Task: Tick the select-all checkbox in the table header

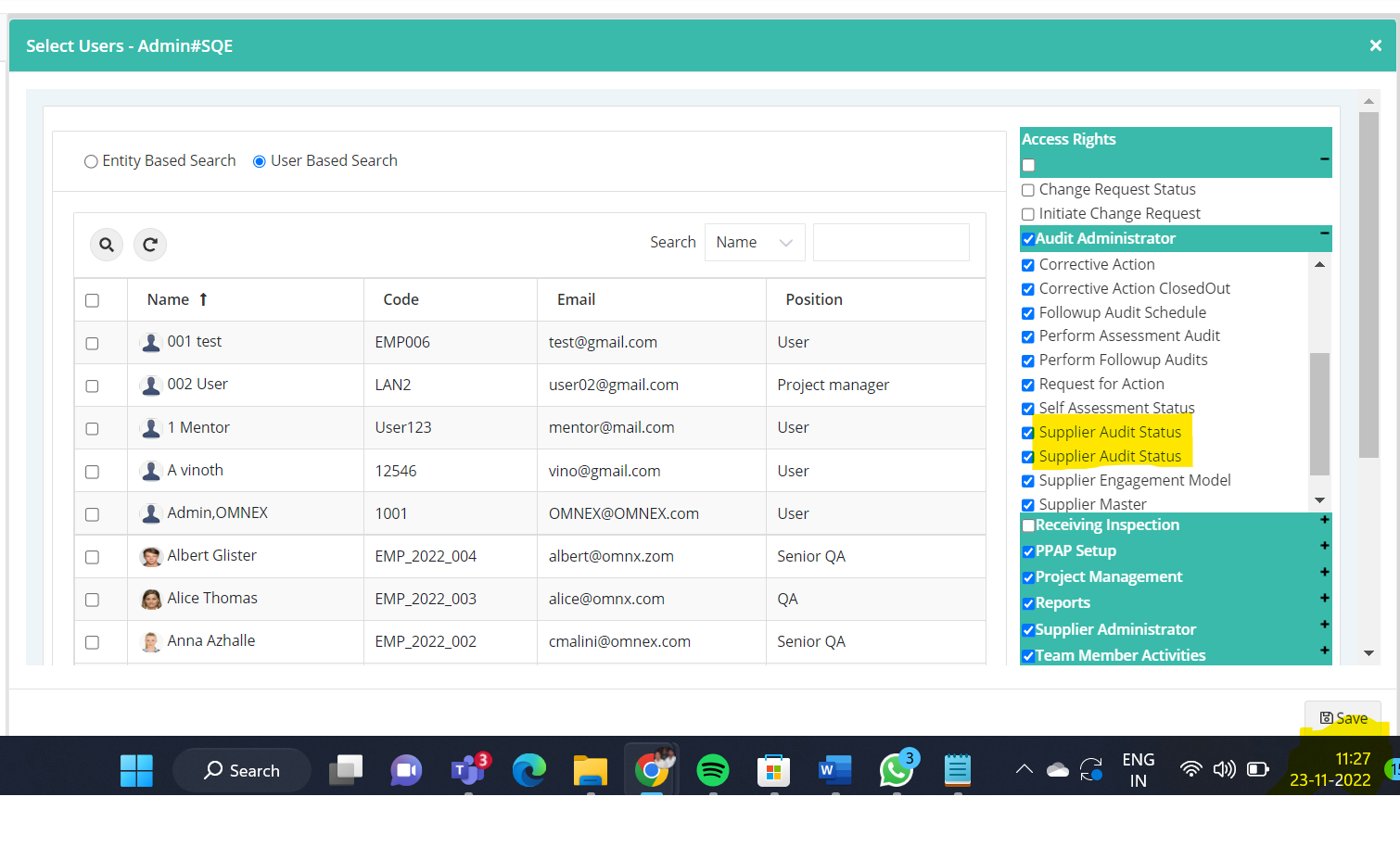Action: tap(92, 300)
